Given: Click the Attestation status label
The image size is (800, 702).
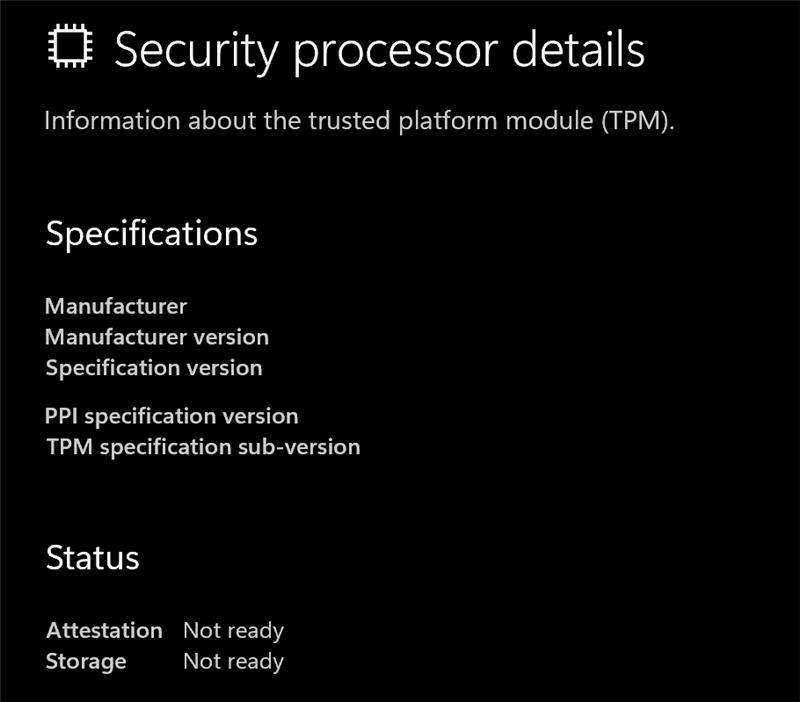Looking at the screenshot, I should [x=104, y=631].
